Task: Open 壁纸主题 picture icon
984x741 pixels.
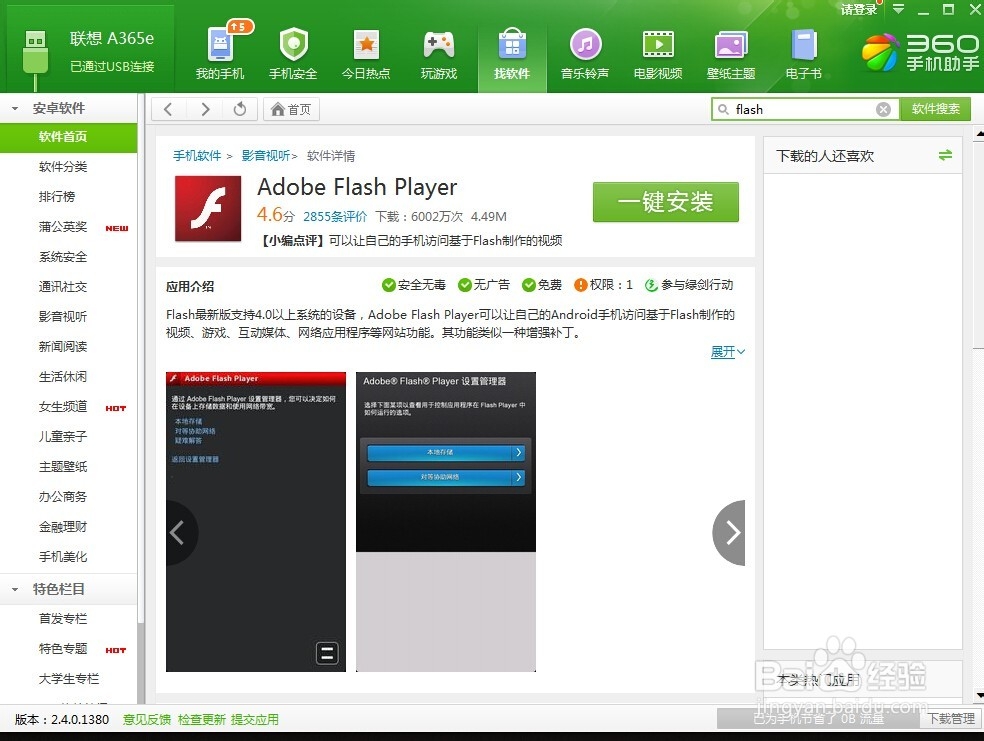Action: coord(730,54)
